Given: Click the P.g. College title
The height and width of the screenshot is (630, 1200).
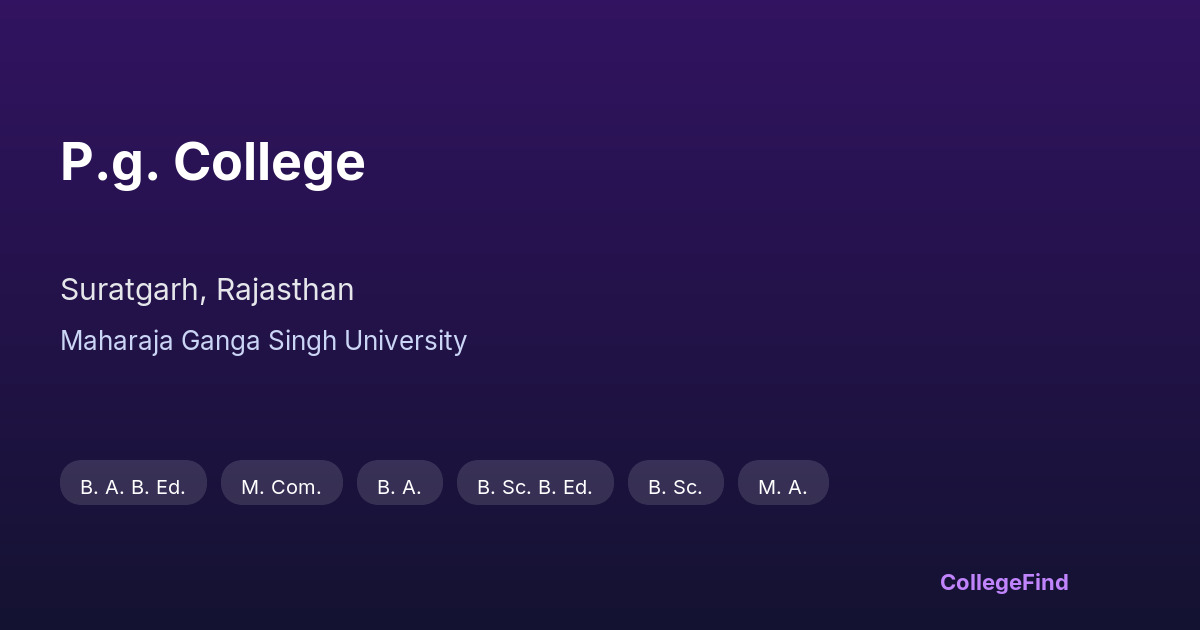Looking at the screenshot, I should coord(212,162).
